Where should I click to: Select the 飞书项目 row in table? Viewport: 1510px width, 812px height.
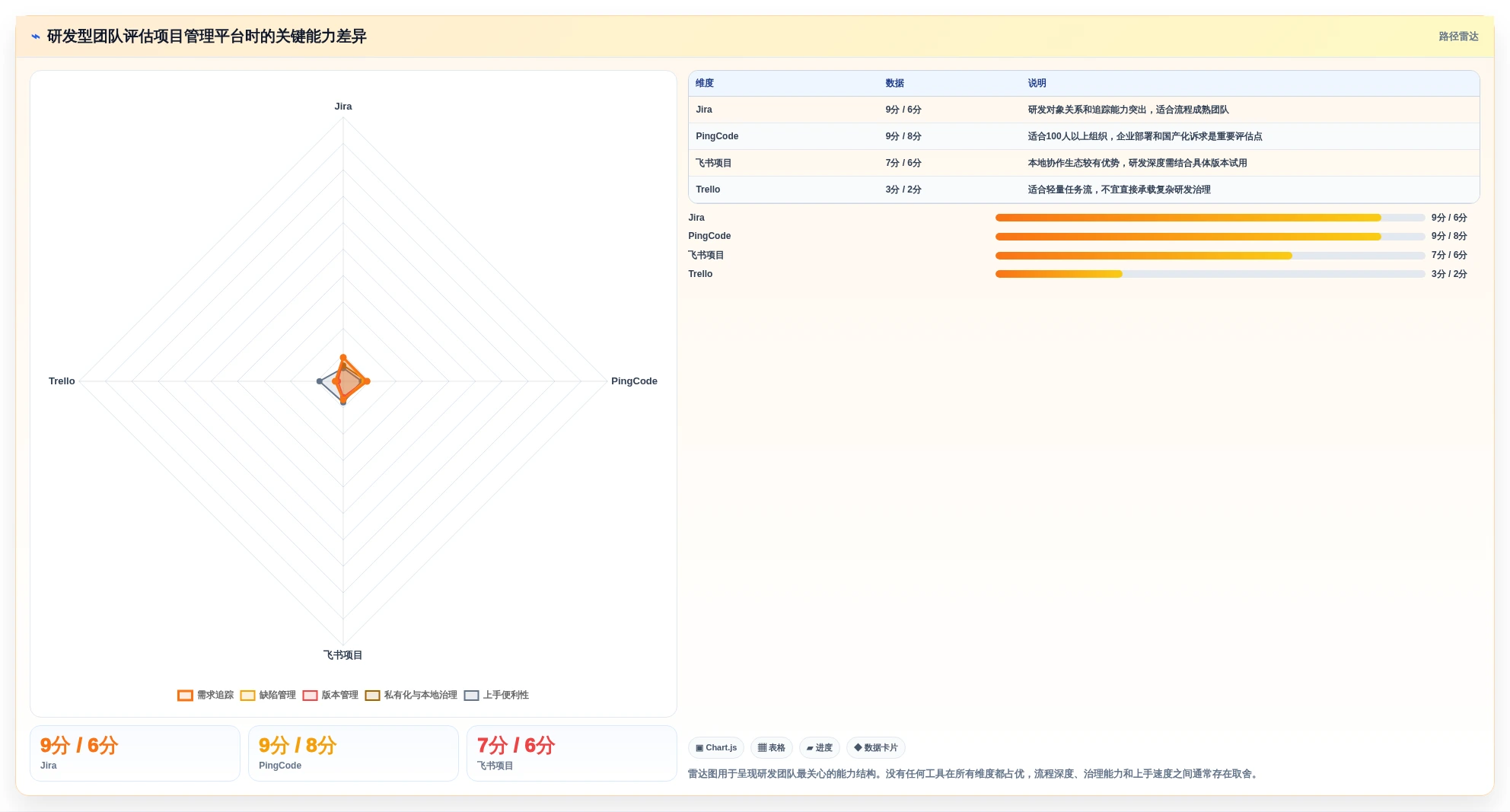click(1084, 163)
